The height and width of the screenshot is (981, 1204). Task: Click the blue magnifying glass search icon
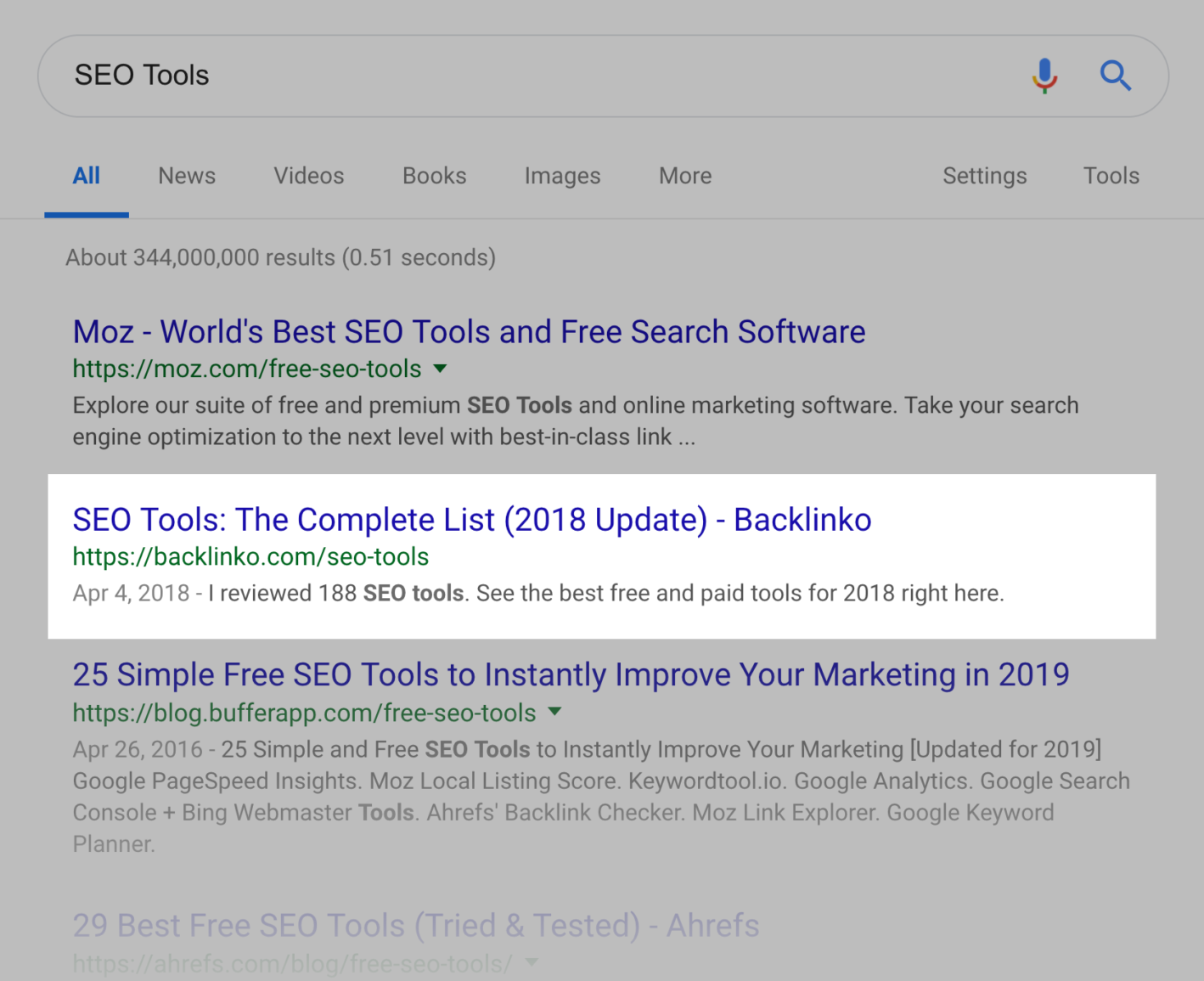tap(1116, 76)
